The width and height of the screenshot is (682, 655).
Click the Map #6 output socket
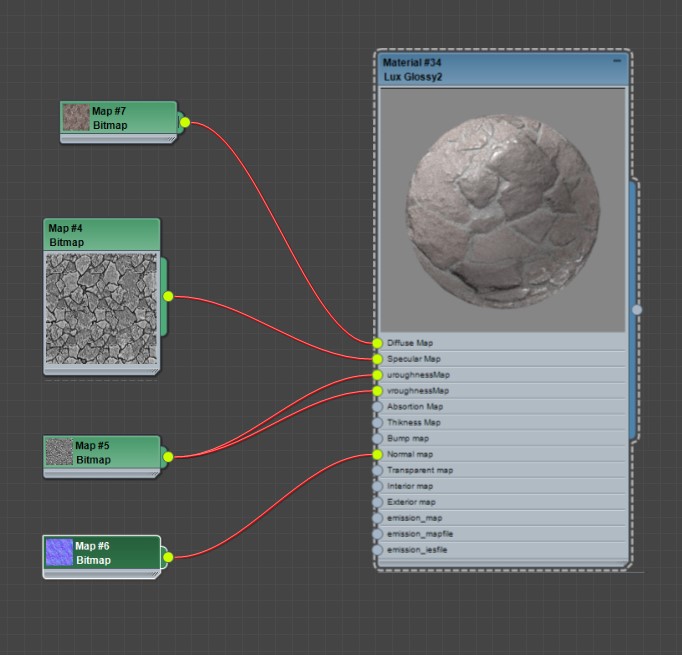click(x=168, y=557)
